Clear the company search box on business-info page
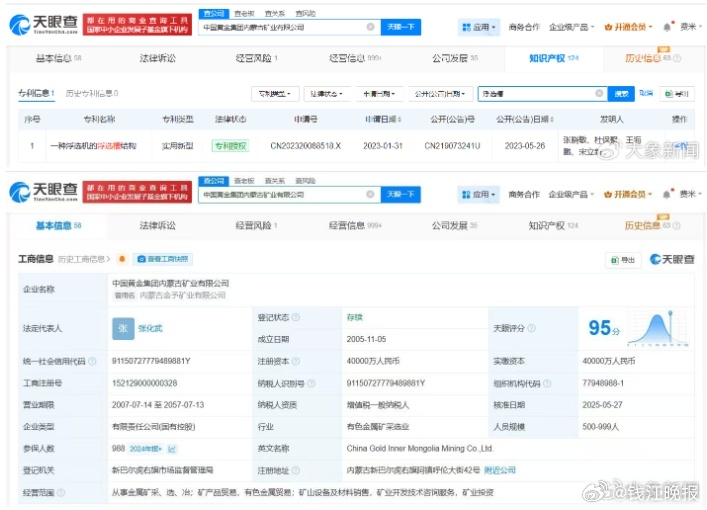 [370, 194]
